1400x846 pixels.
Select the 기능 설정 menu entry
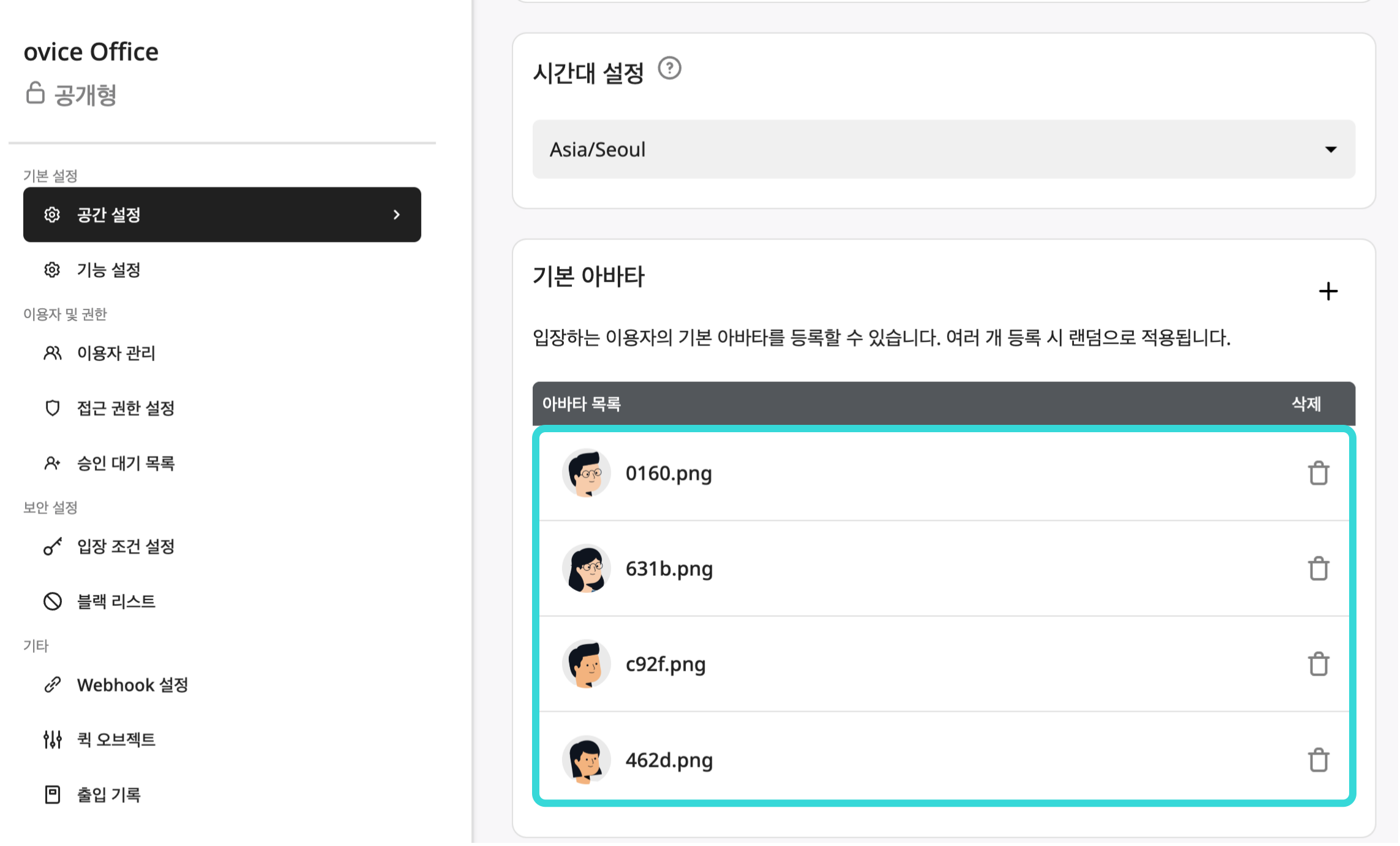point(109,270)
